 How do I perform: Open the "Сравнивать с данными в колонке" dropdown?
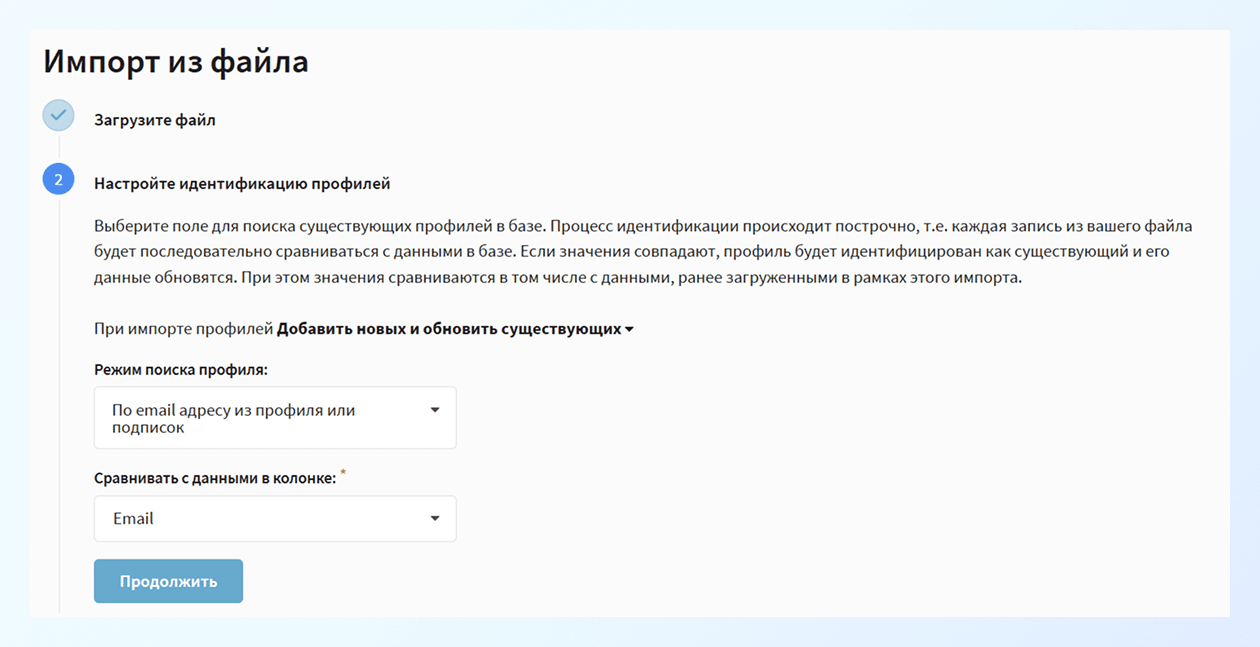[x=275, y=518]
